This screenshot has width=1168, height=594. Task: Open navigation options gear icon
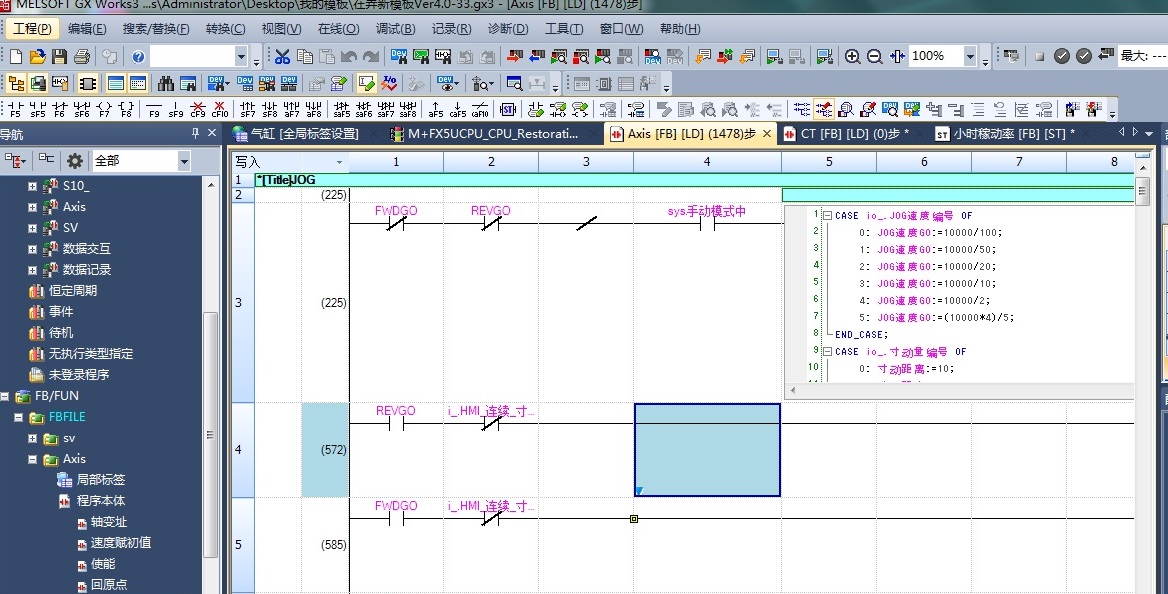75,161
